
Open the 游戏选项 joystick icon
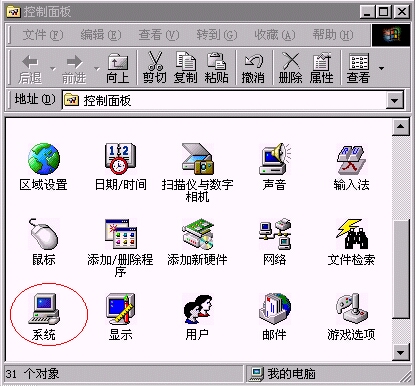pyautogui.click(x=351, y=309)
